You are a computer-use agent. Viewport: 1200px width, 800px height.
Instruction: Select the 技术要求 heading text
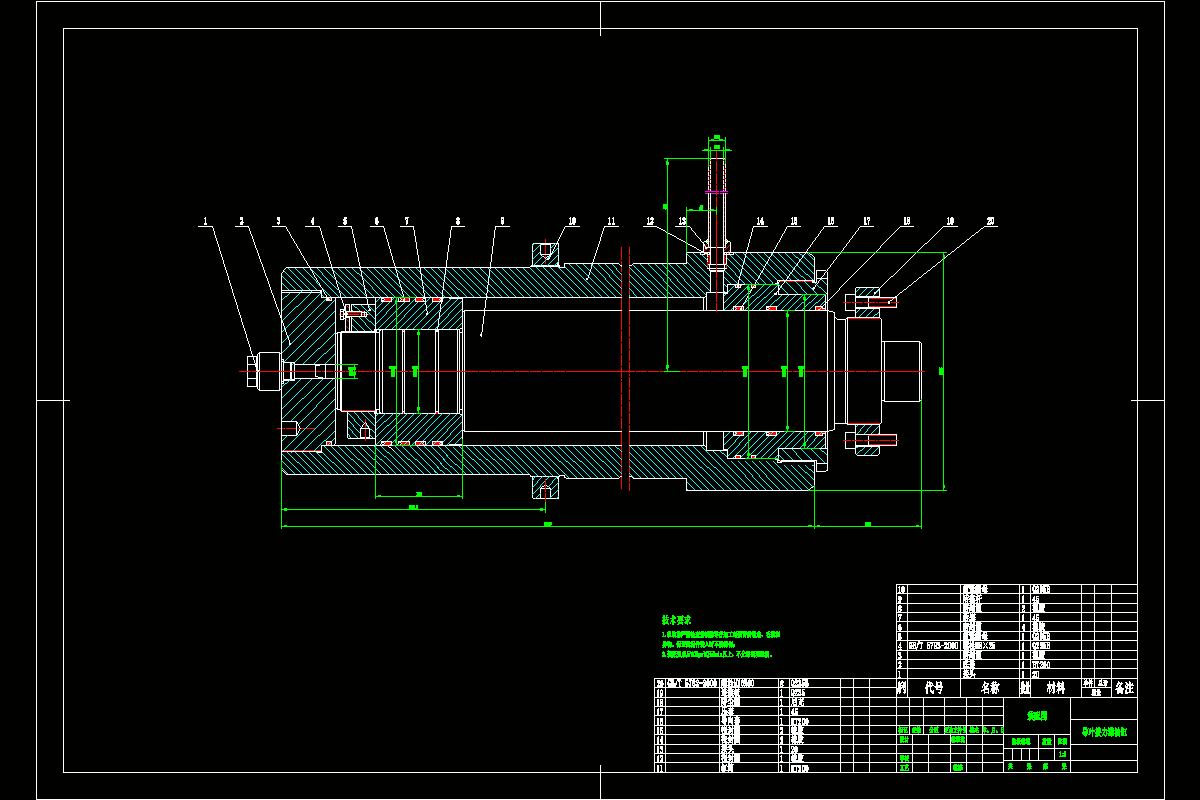[x=677, y=621]
